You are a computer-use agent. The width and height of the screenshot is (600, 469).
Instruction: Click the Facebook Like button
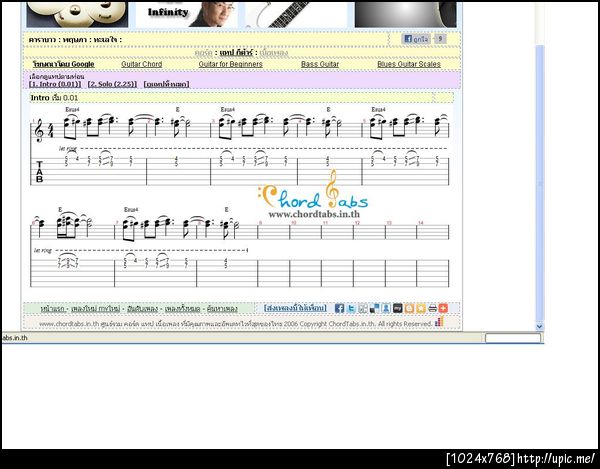pyautogui.click(x=416, y=39)
